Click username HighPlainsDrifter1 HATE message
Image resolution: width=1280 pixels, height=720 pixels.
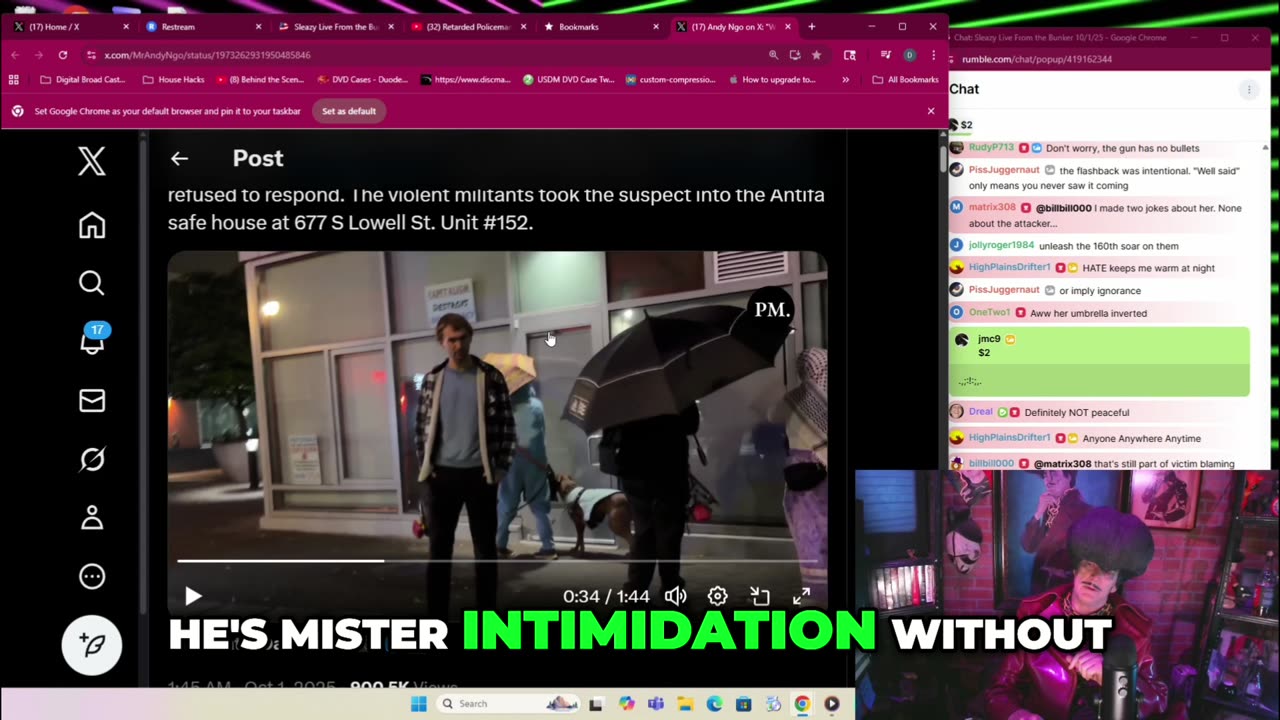[1009, 268]
